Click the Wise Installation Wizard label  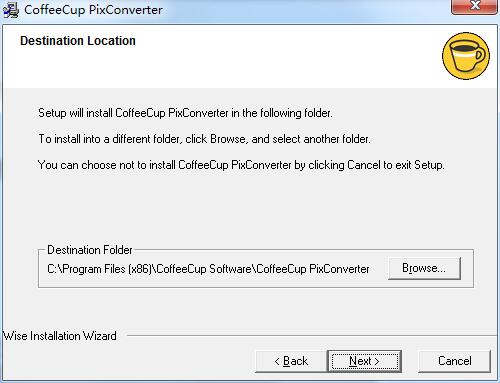60,336
